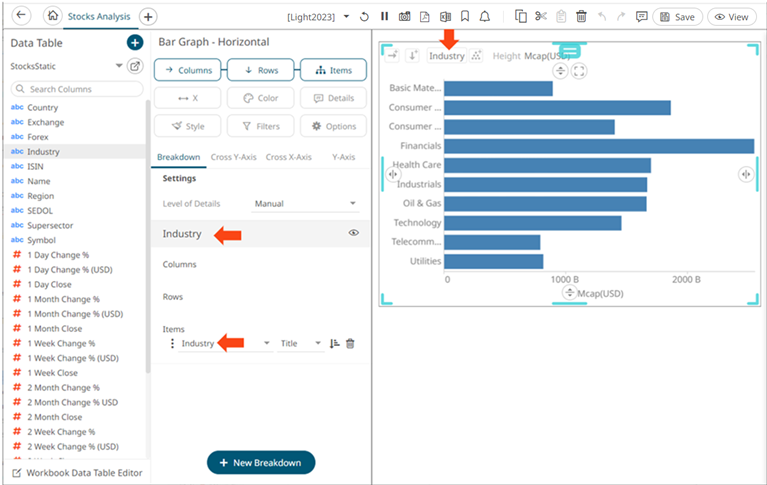Click the pause icon in the toolbar
Screen dimensions: 767x485
point(384,17)
